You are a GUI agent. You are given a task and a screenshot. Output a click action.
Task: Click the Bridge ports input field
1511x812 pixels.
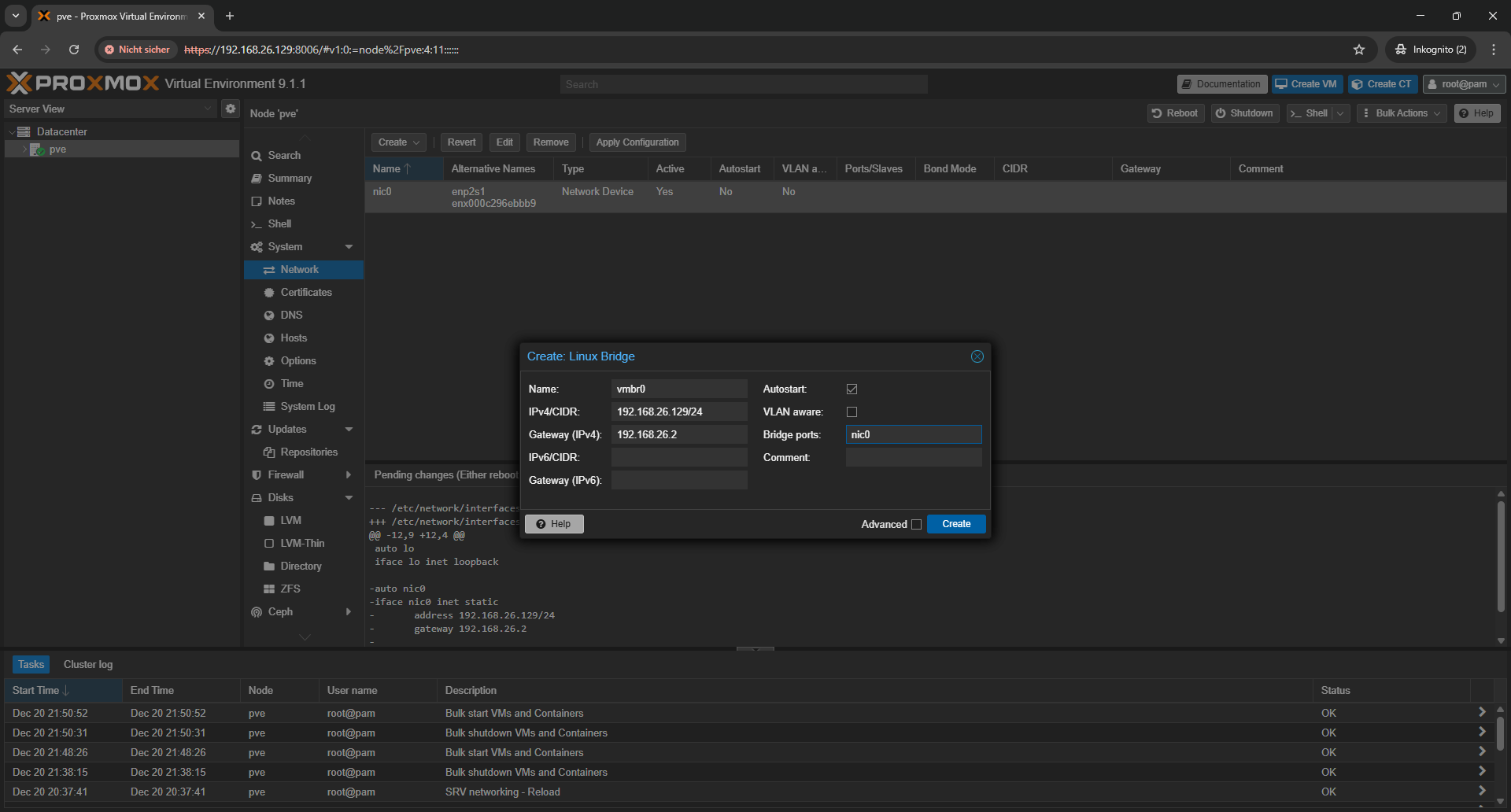[913, 435]
